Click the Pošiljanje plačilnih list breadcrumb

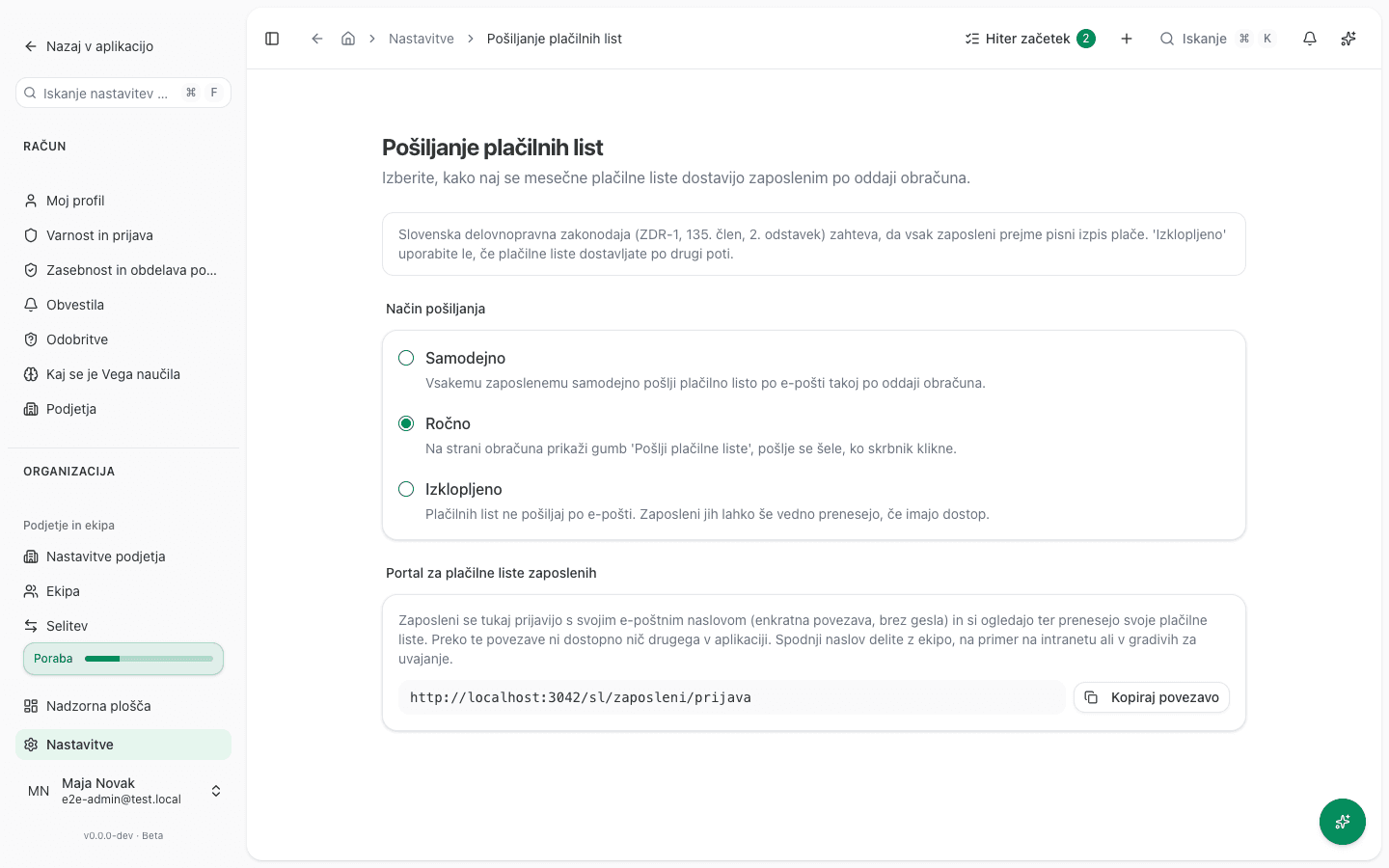click(x=555, y=39)
